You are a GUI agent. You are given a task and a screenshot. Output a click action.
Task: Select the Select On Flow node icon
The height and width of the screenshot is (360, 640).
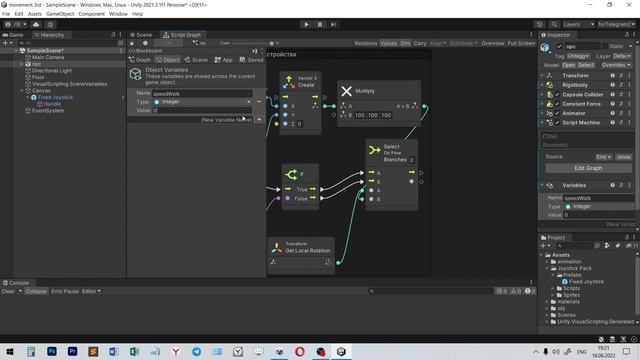click(374, 150)
